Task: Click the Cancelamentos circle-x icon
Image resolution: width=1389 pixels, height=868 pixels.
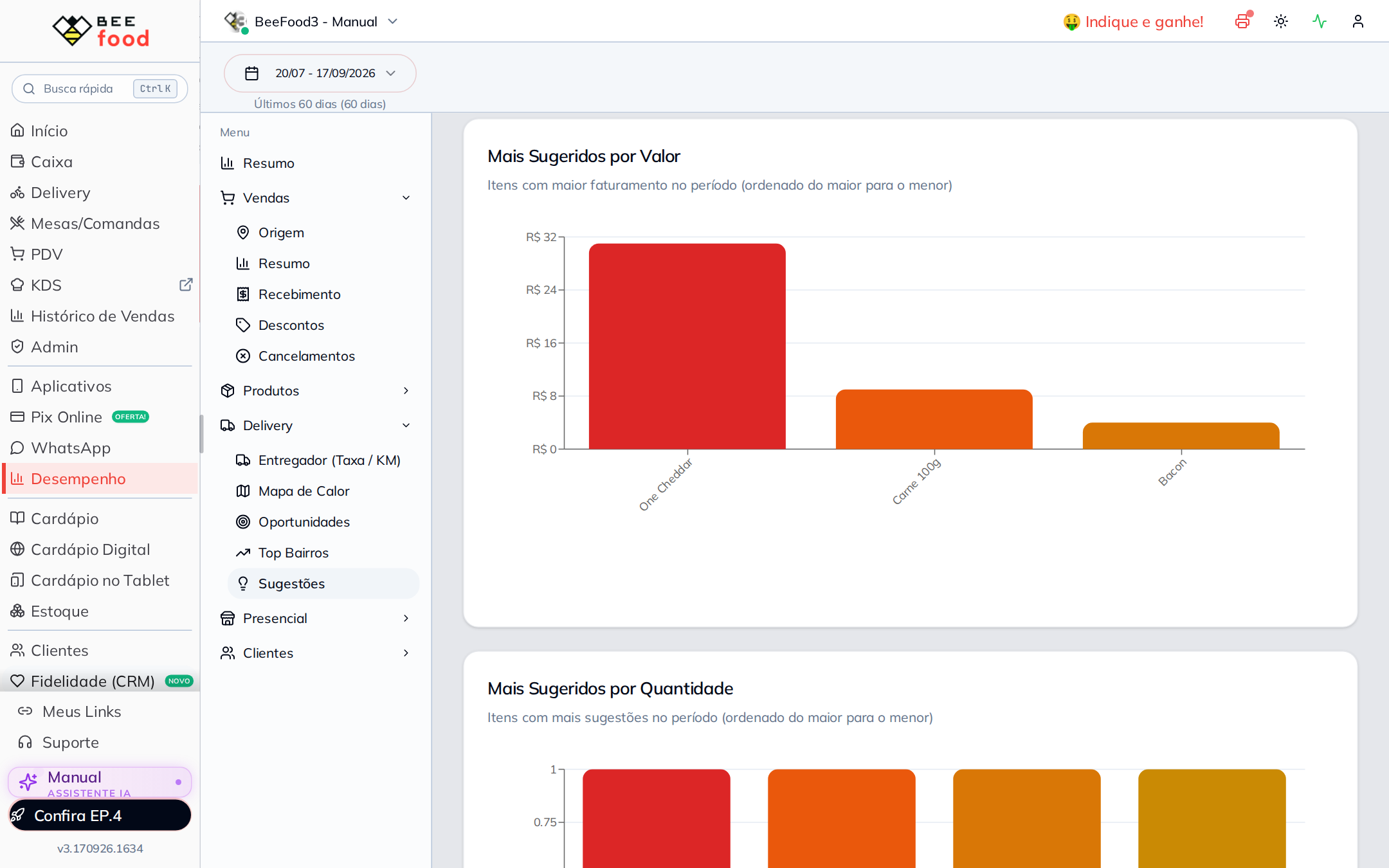Action: click(x=243, y=356)
